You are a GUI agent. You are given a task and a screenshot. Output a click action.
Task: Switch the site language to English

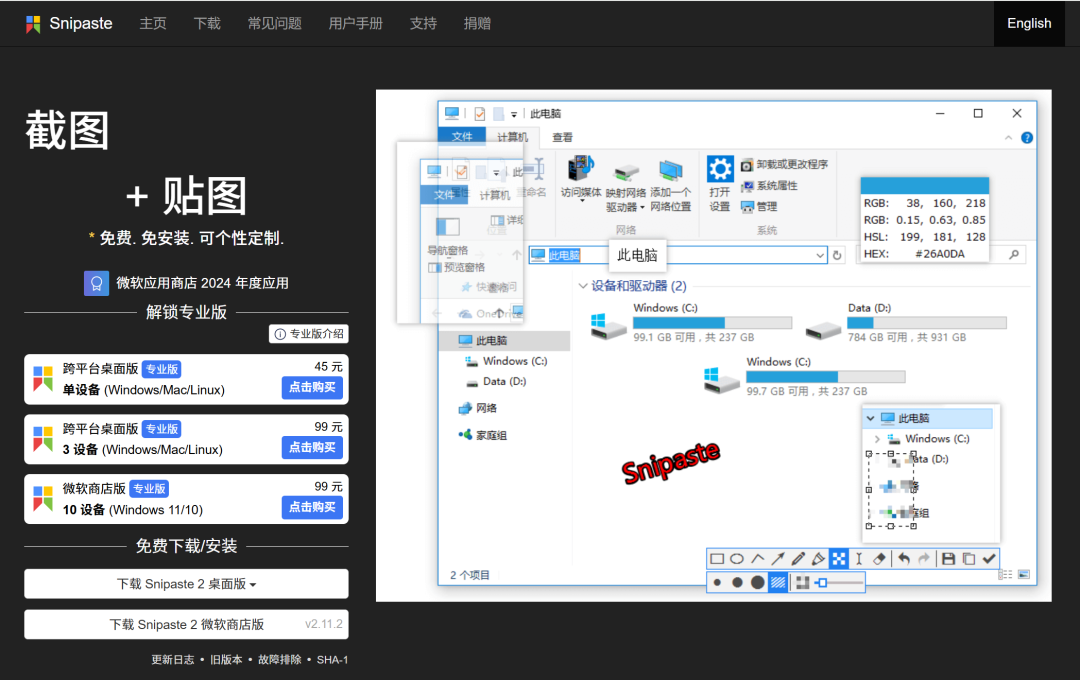click(1029, 23)
